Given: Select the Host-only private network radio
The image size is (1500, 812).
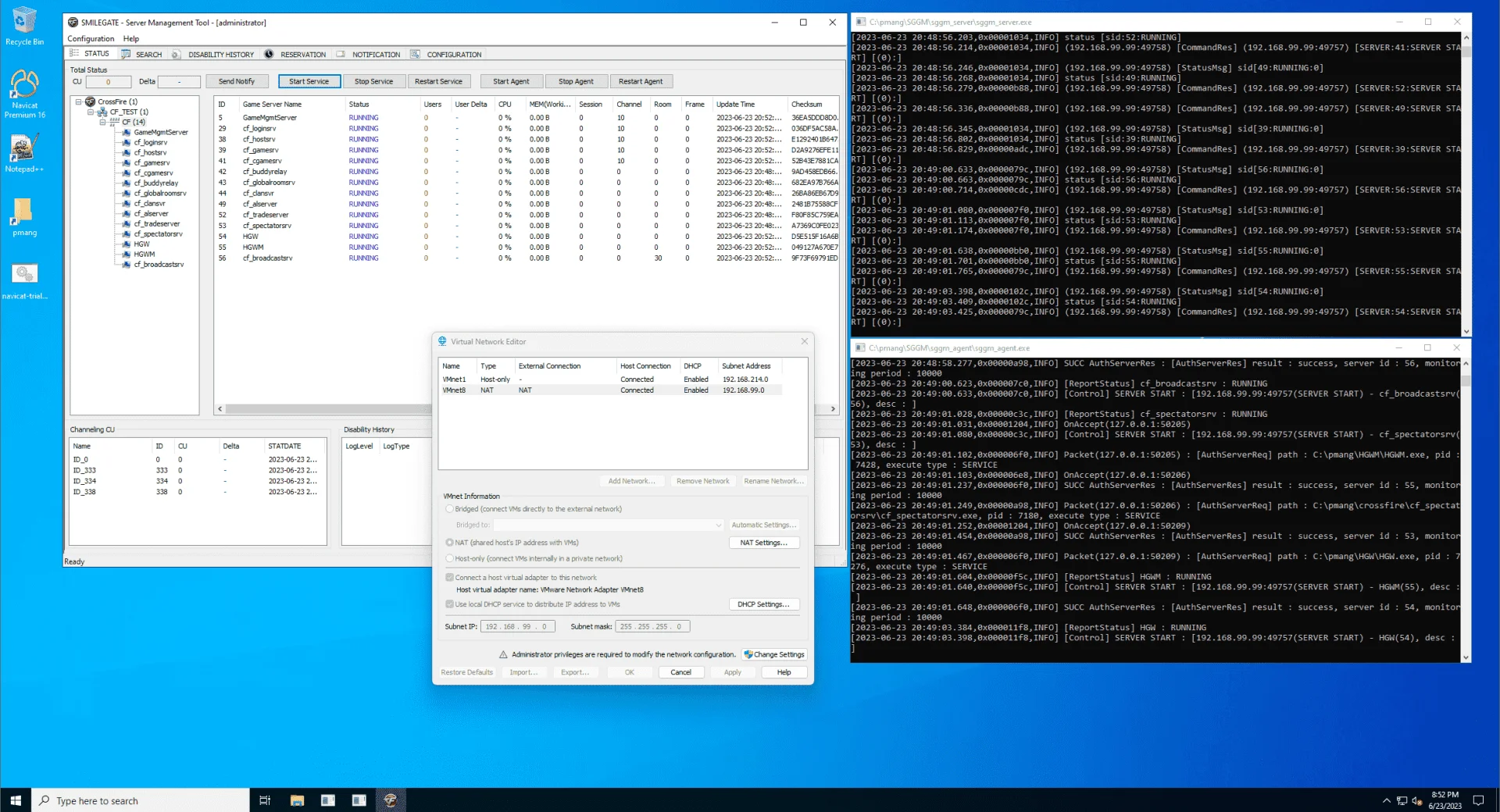Looking at the screenshot, I should tap(449, 558).
